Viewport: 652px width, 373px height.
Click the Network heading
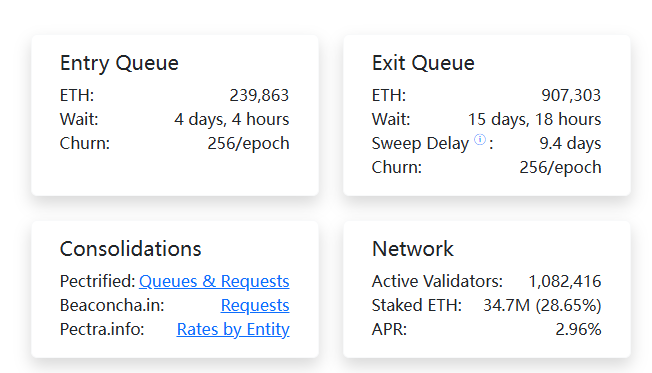pos(412,249)
